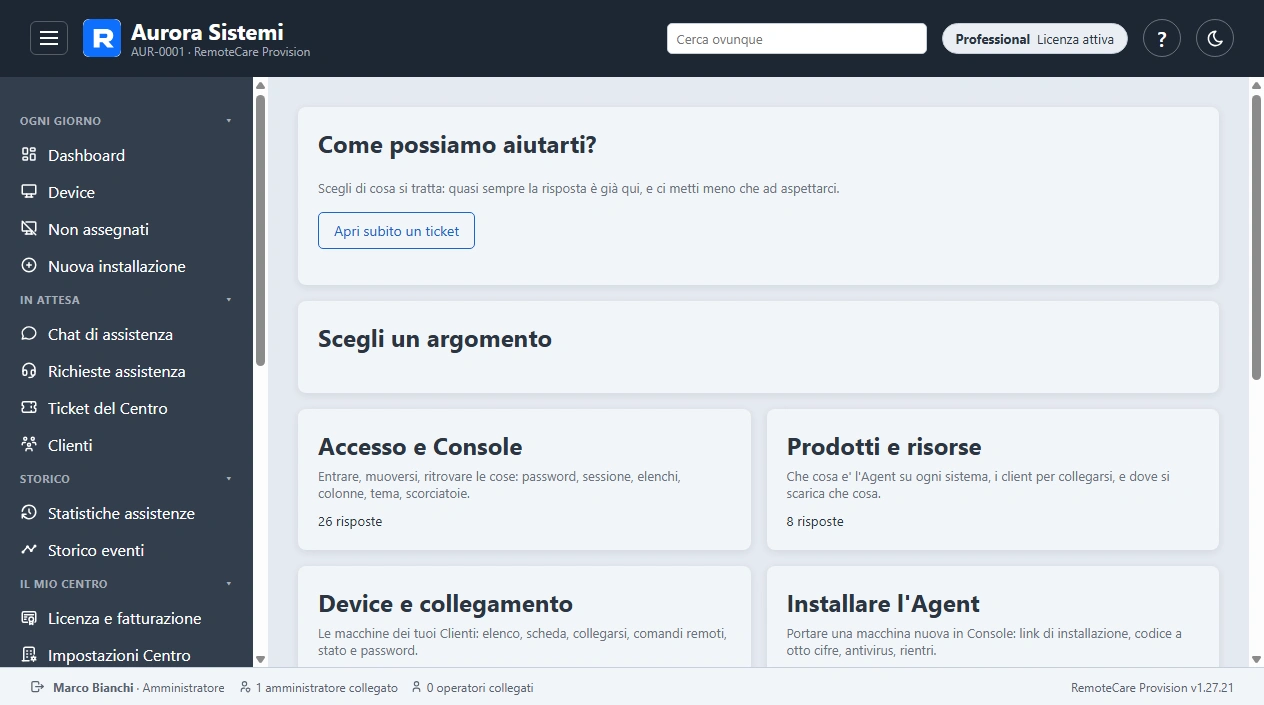Viewport: 1264px width, 705px height.
Task: Click the RemoteCare blue R logo
Action: click(102, 38)
